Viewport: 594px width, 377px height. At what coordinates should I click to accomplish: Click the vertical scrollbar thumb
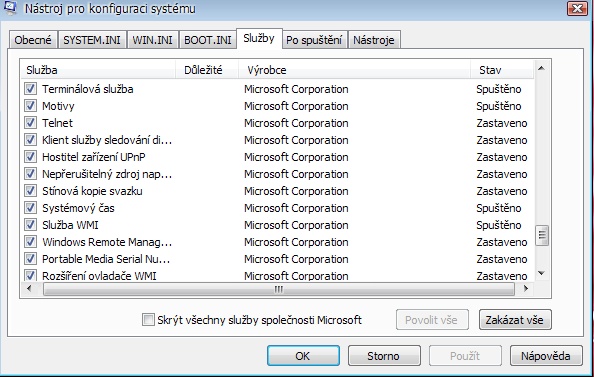pyautogui.click(x=542, y=235)
